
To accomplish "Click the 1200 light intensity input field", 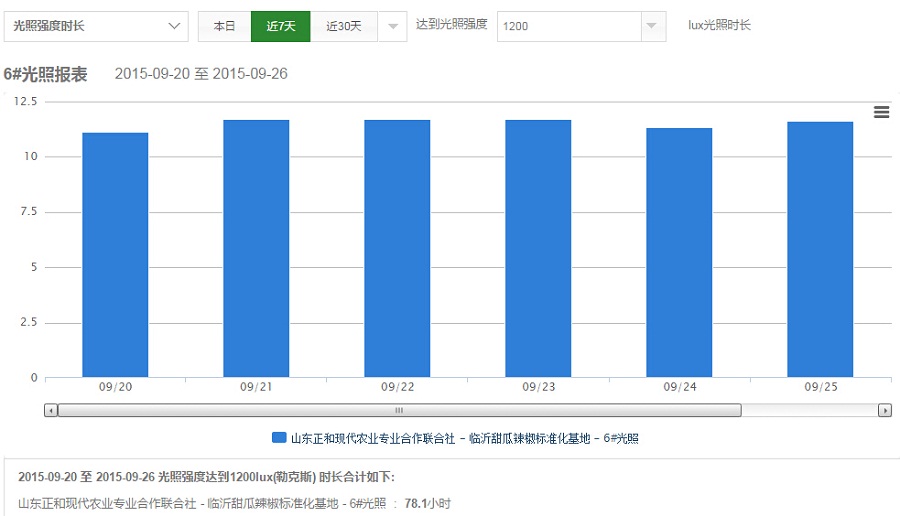I will [567, 26].
